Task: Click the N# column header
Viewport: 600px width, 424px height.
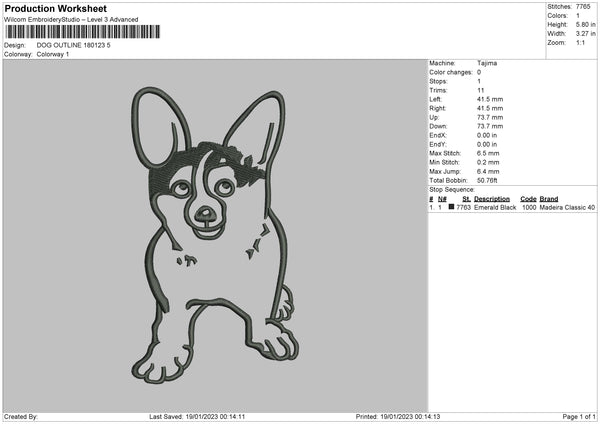Action: coord(440,199)
